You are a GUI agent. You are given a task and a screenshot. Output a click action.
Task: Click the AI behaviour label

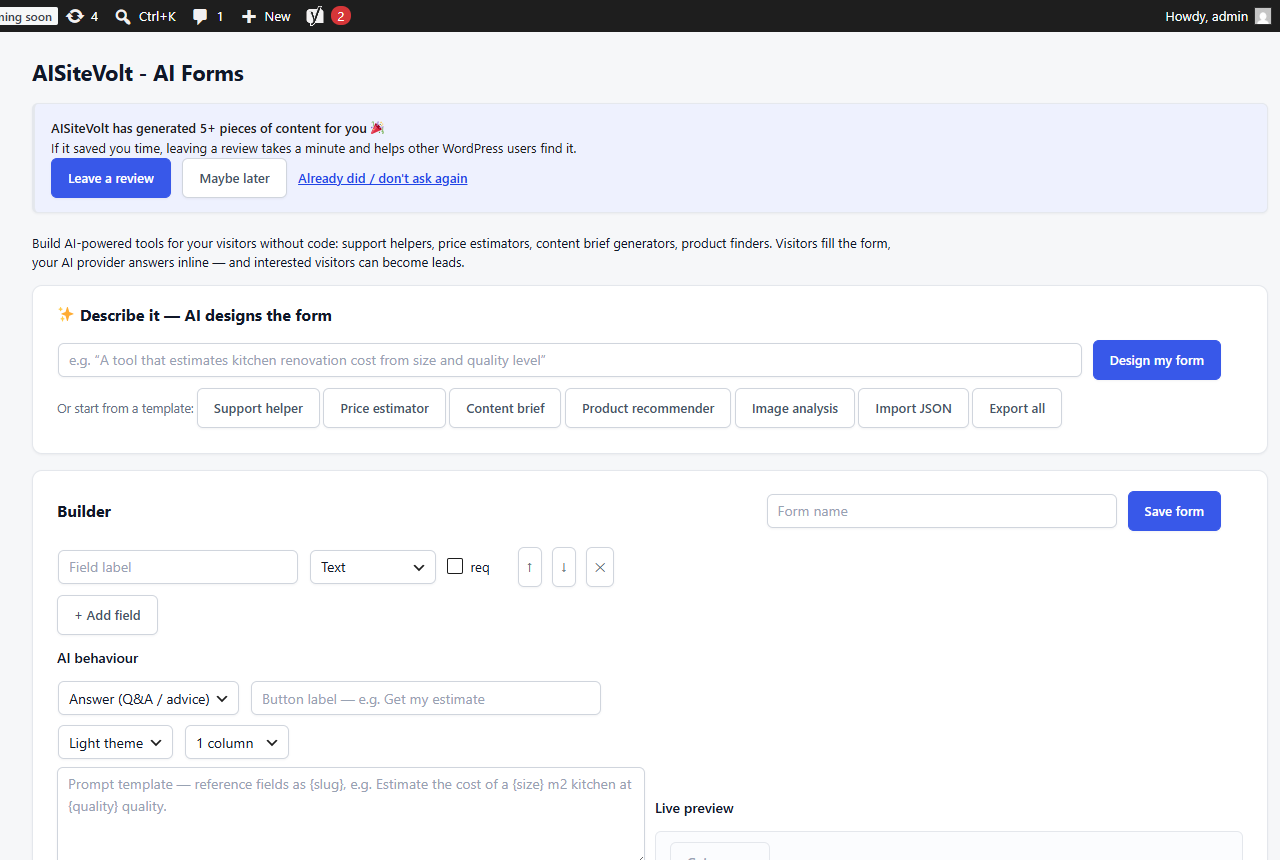pos(98,658)
